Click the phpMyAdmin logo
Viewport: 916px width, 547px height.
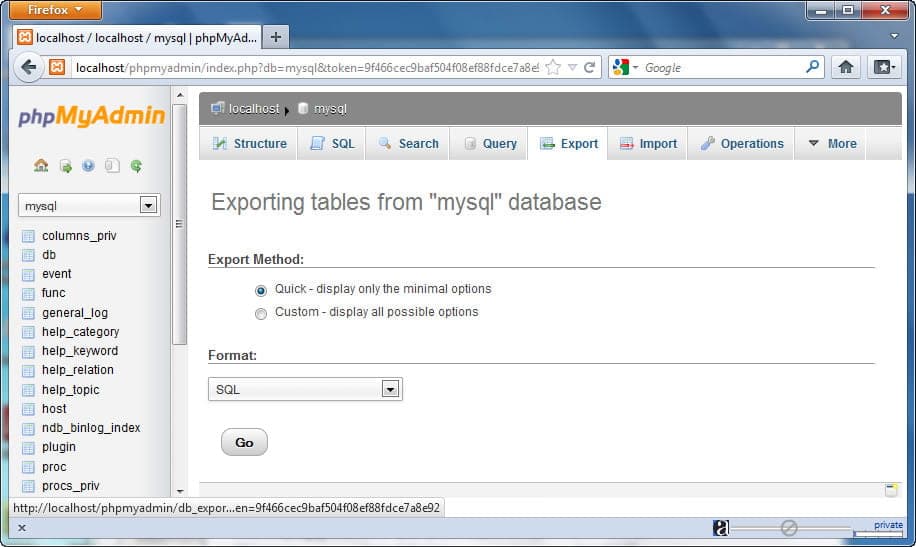91,116
